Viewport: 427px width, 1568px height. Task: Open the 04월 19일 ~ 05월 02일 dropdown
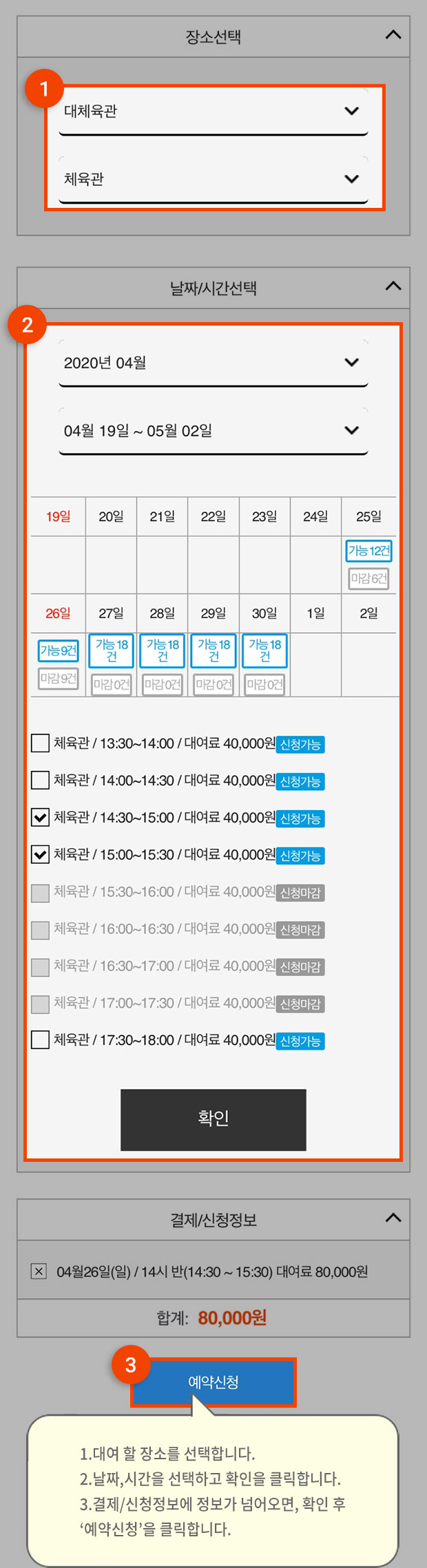click(x=213, y=431)
